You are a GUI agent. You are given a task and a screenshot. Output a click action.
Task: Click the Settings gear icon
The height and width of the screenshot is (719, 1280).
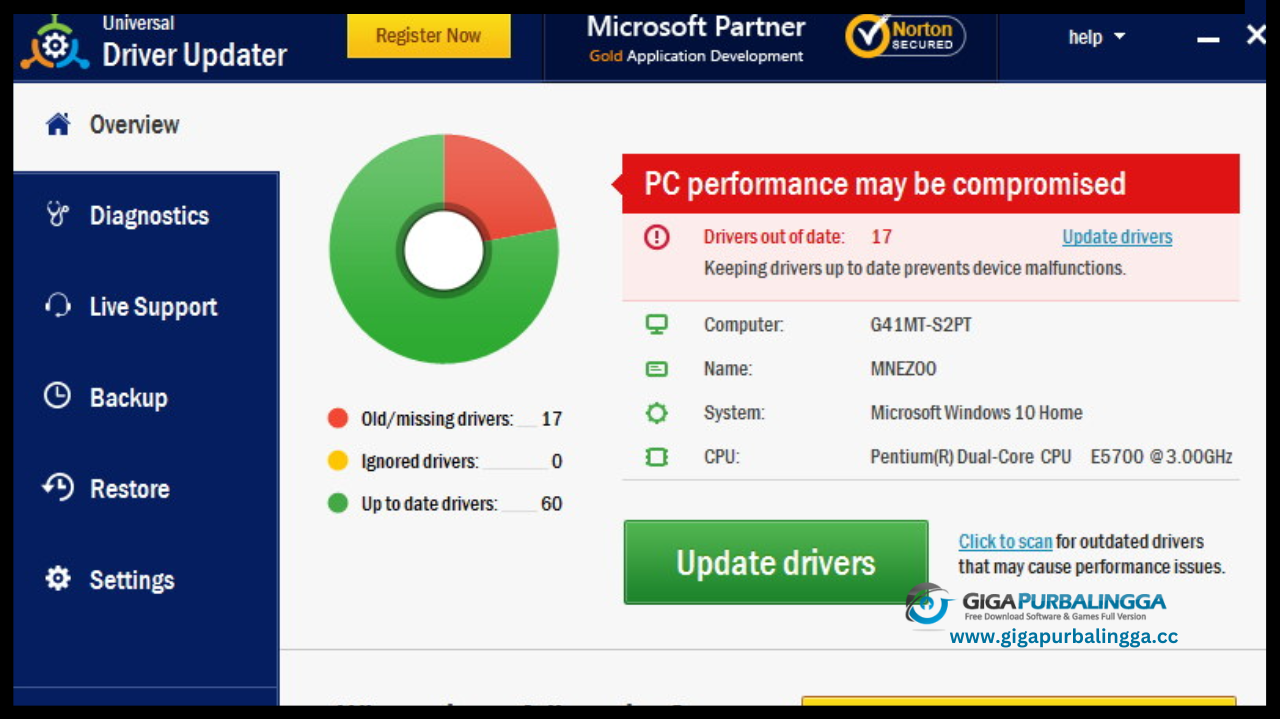pyautogui.click(x=58, y=579)
